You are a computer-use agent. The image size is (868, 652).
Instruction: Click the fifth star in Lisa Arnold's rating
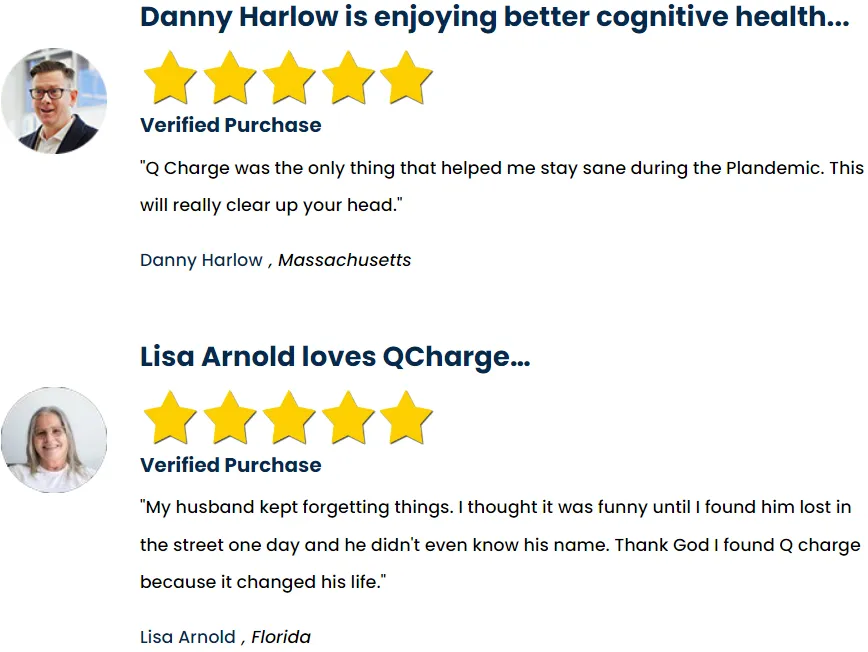point(406,418)
